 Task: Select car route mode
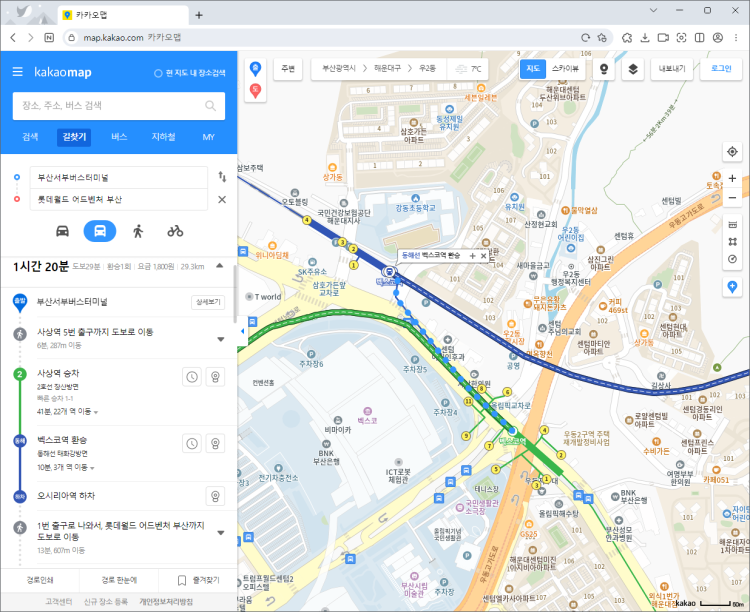pyautogui.click(x=63, y=232)
